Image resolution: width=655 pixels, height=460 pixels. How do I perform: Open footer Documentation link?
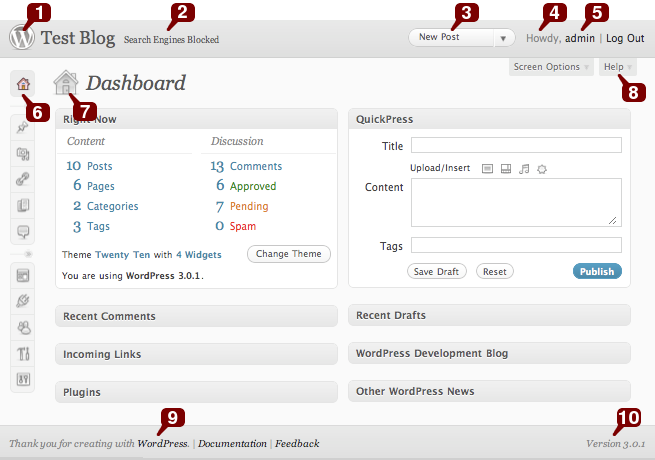tap(232, 444)
